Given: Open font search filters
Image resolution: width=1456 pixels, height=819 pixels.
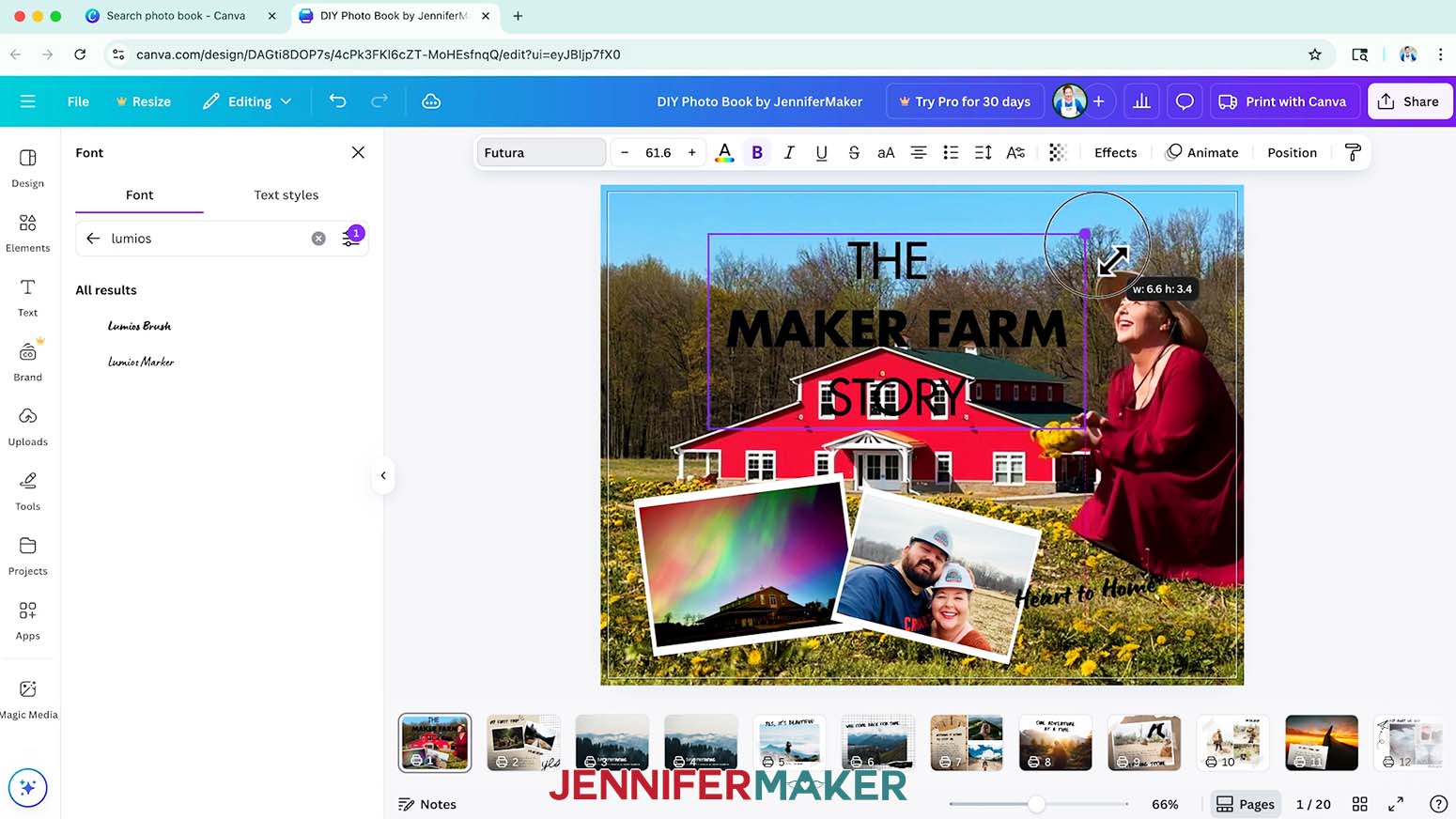Looking at the screenshot, I should (351, 239).
